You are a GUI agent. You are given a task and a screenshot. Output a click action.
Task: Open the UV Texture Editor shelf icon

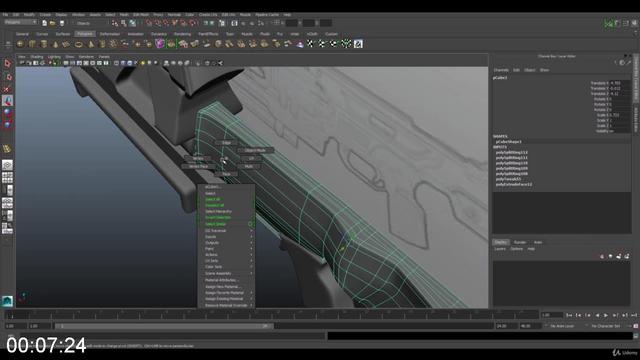coord(358,44)
